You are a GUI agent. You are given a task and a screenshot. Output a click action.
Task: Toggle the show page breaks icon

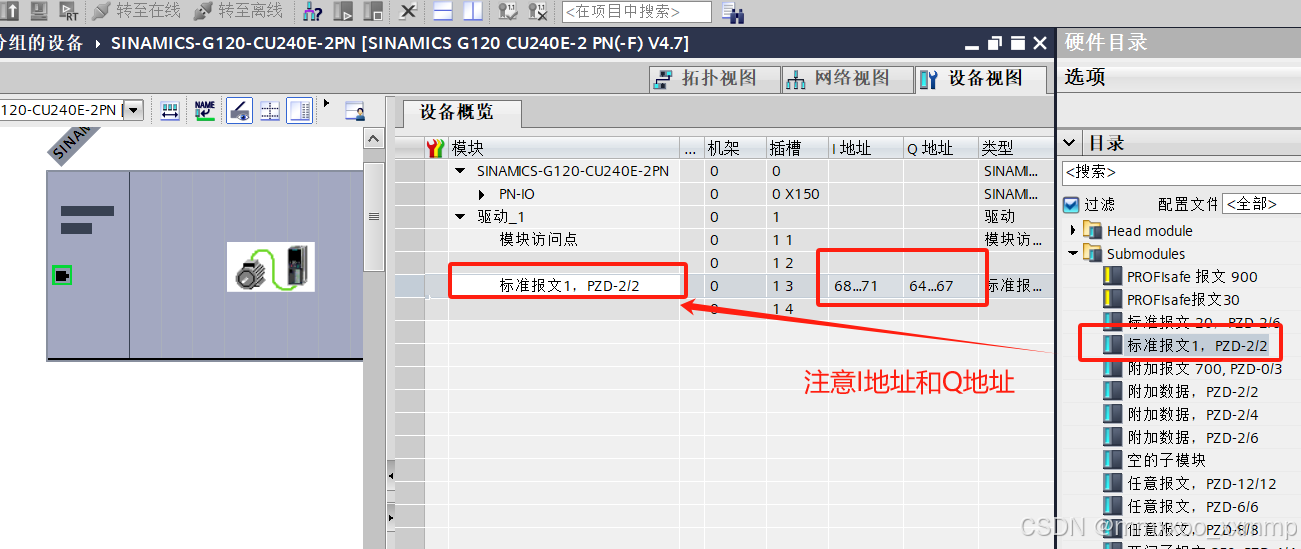point(300,110)
